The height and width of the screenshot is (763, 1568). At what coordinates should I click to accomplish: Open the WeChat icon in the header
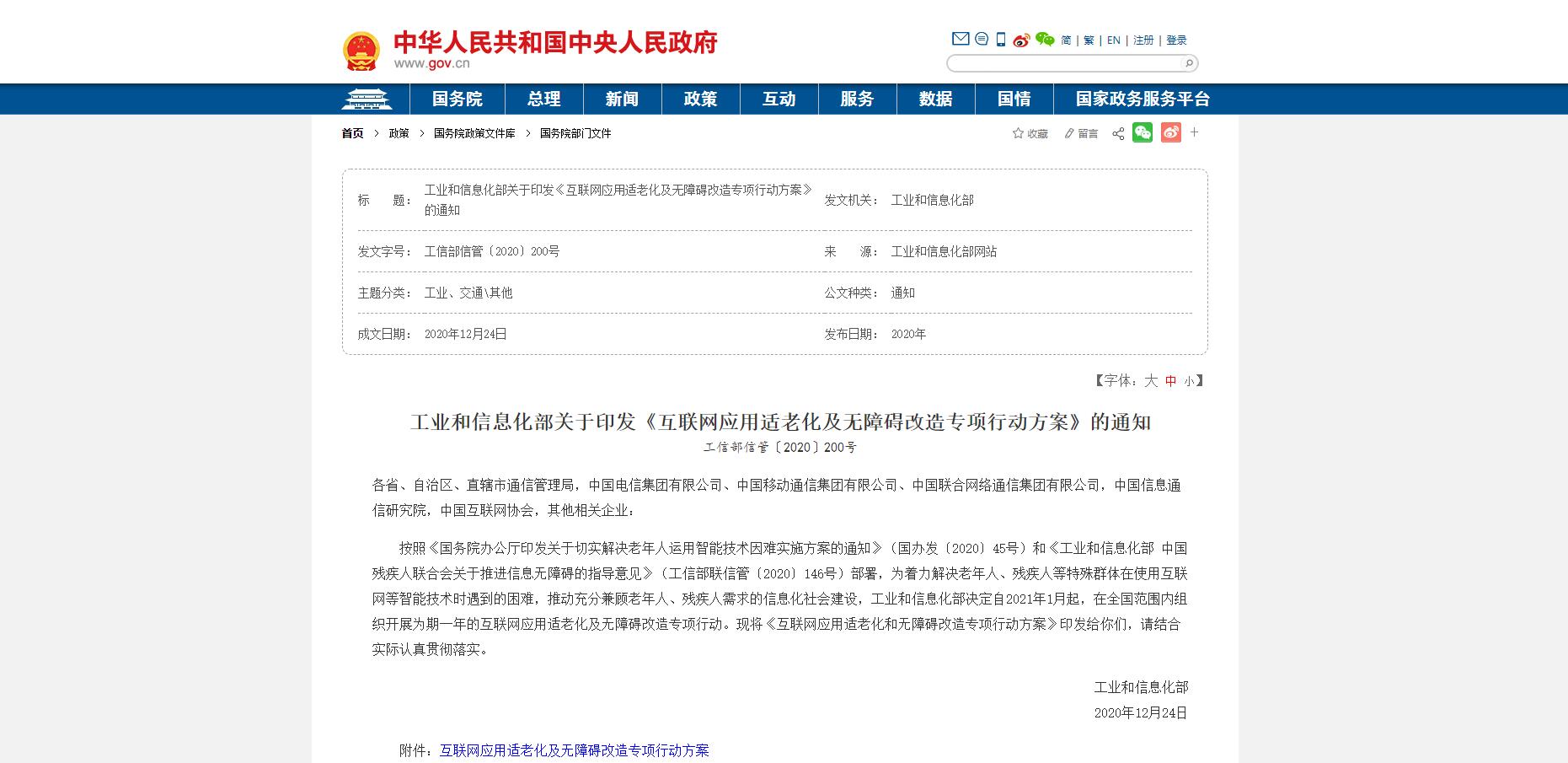point(1045,39)
